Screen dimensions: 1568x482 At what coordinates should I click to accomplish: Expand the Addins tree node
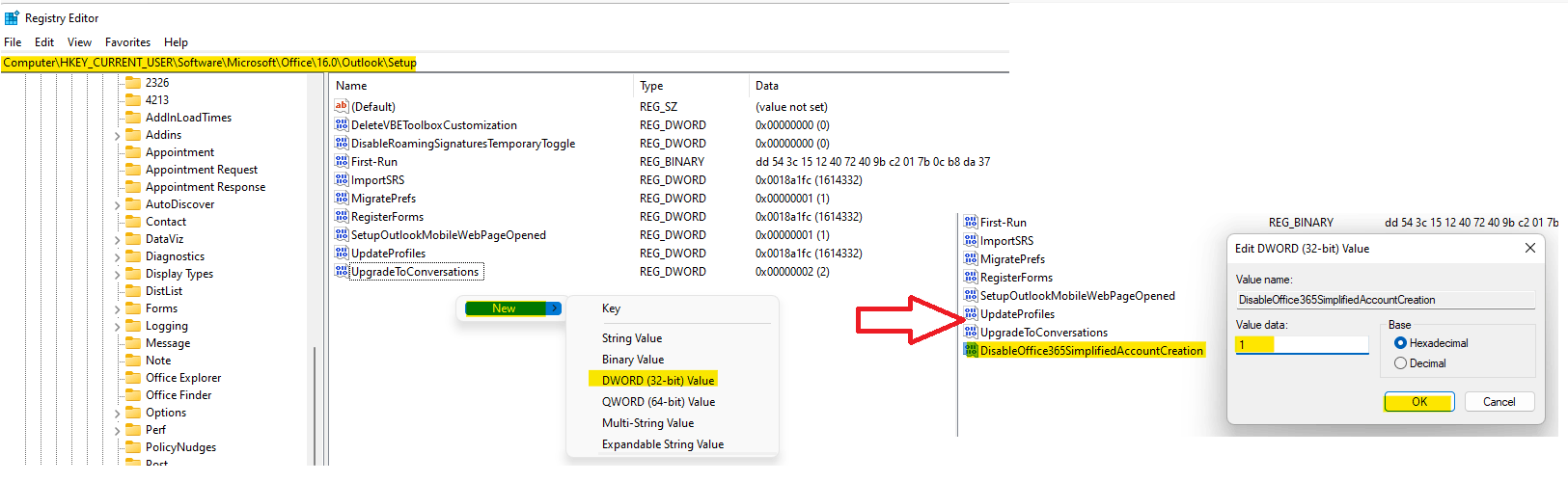pyautogui.click(x=118, y=135)
